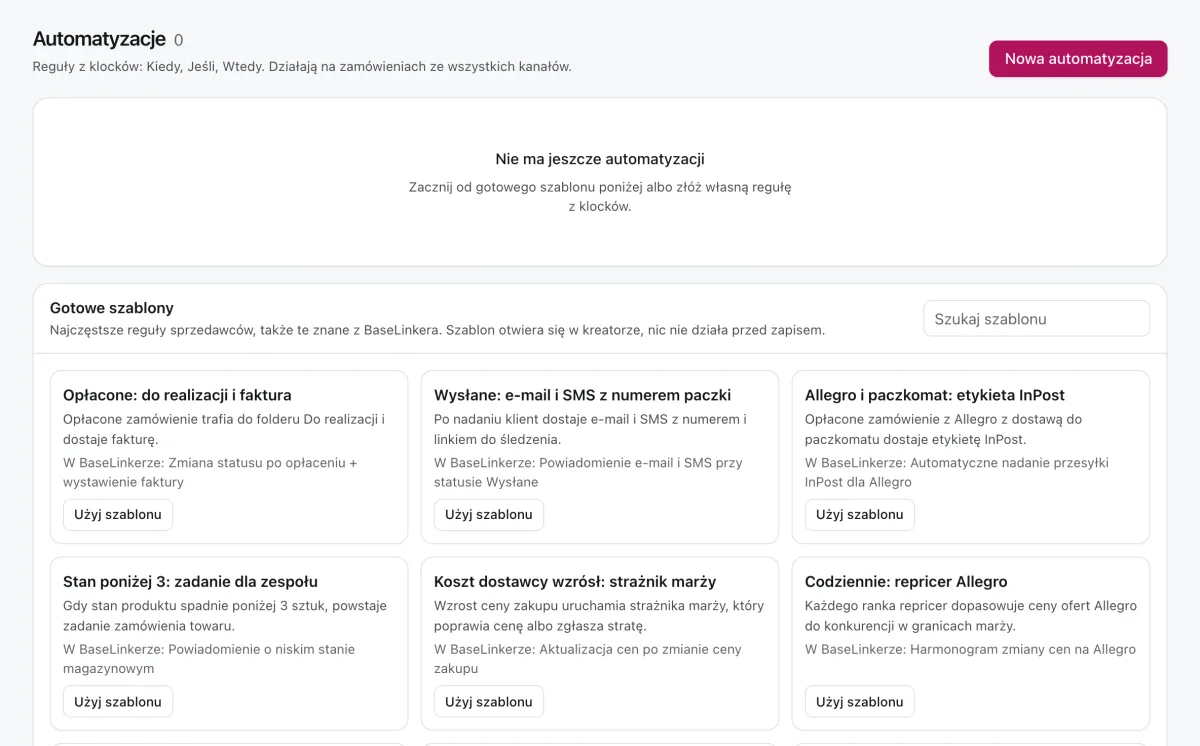Click the title Codziennie: repricer Allegro
The width and height of the screenshot is (1200, 746).
pyautogui.click(x=906, y=582)
